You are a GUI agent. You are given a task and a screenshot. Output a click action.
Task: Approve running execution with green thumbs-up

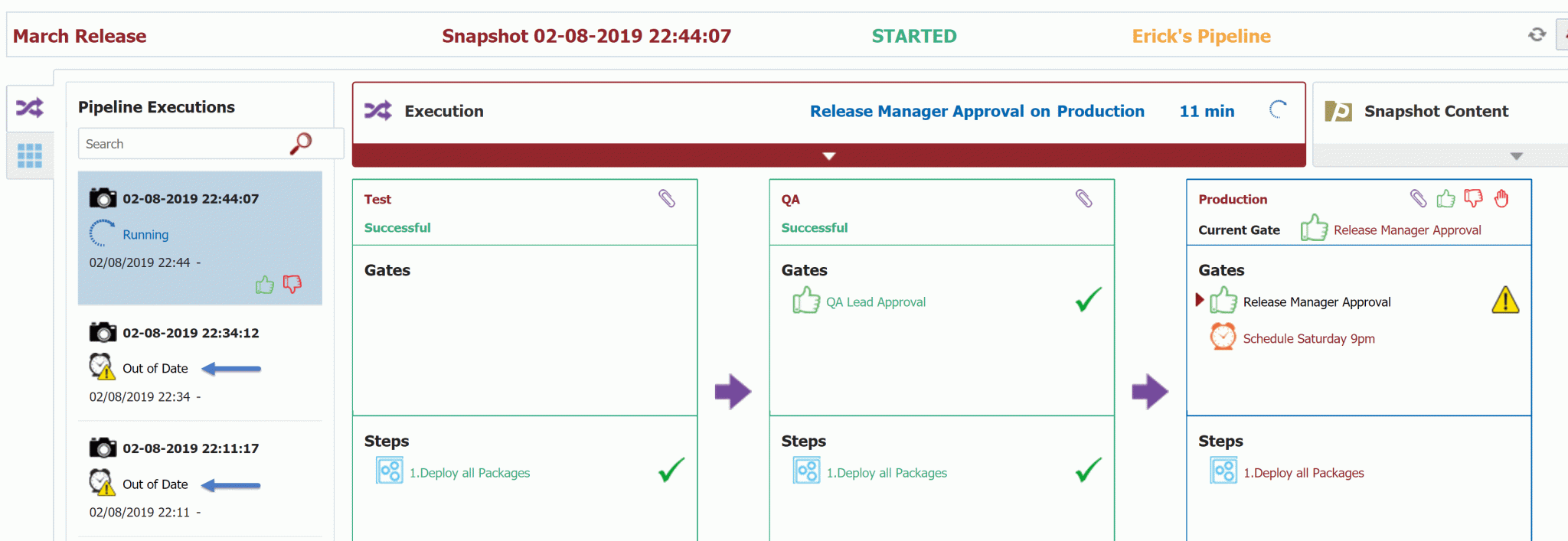pyautogui.click(x=265, y=285)
